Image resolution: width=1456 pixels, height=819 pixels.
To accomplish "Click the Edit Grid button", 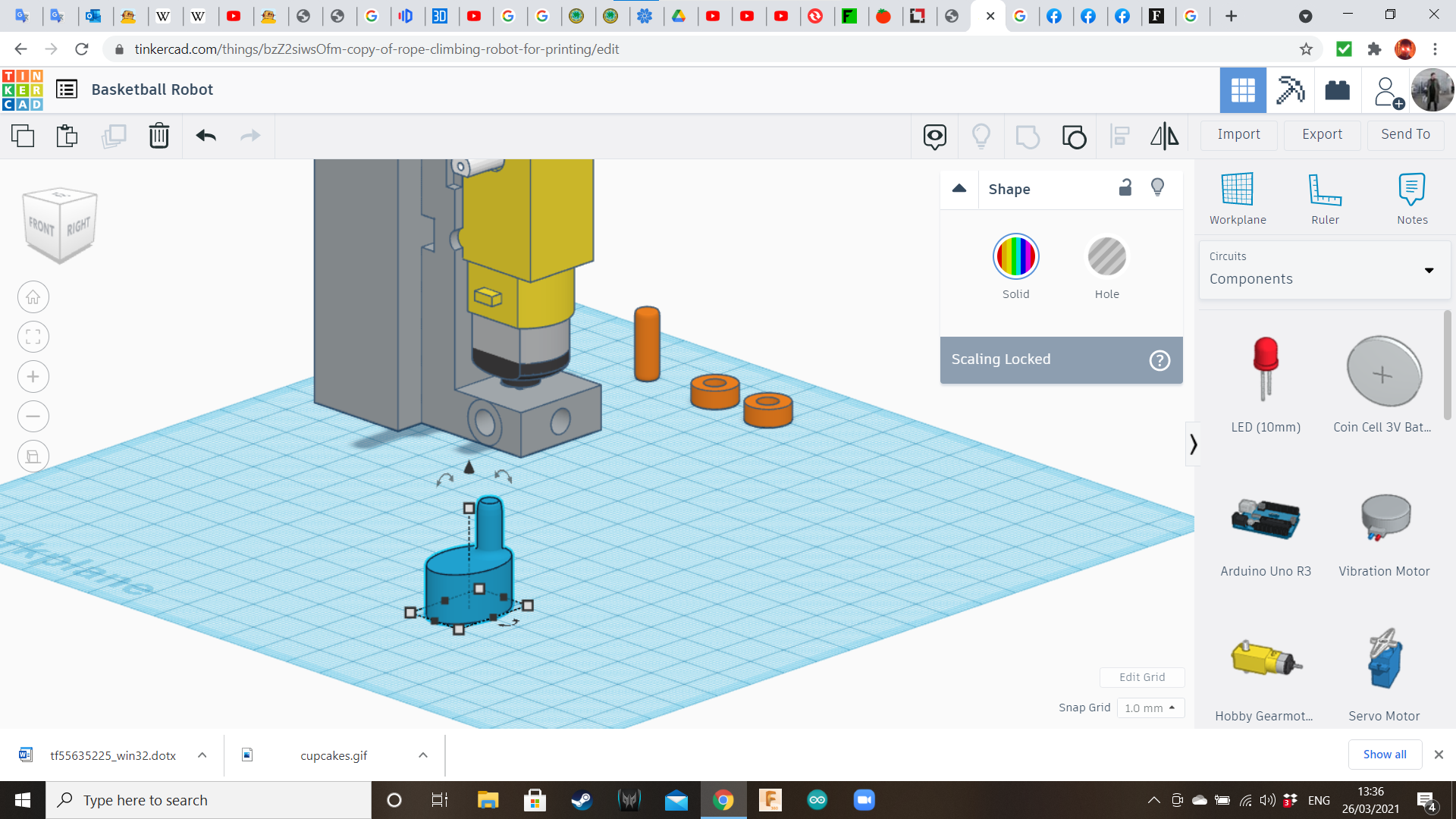I will pyautogui.click(x=1142, y=677).
